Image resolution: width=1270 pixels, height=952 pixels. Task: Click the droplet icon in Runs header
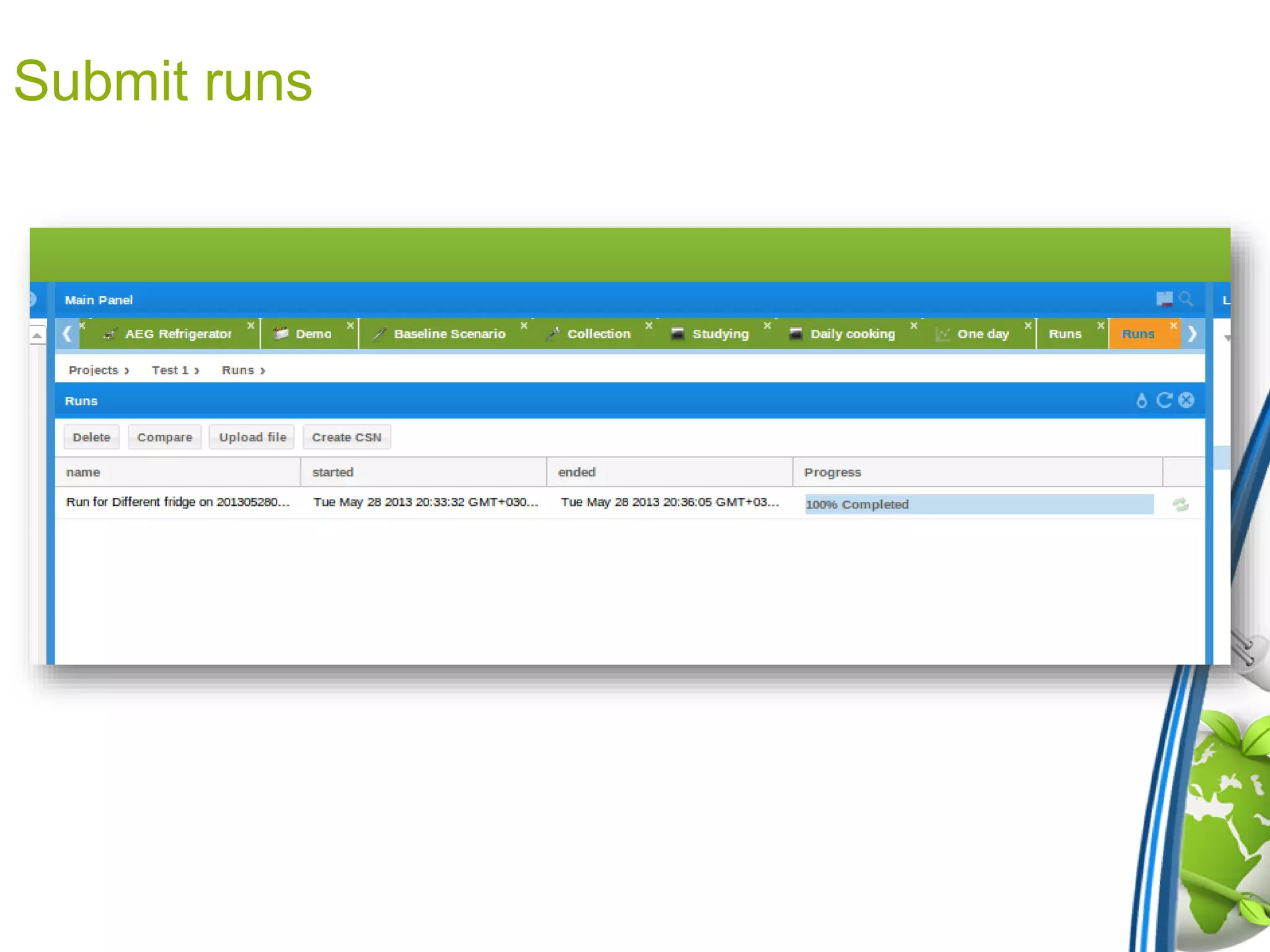(x=1142, y=400)
